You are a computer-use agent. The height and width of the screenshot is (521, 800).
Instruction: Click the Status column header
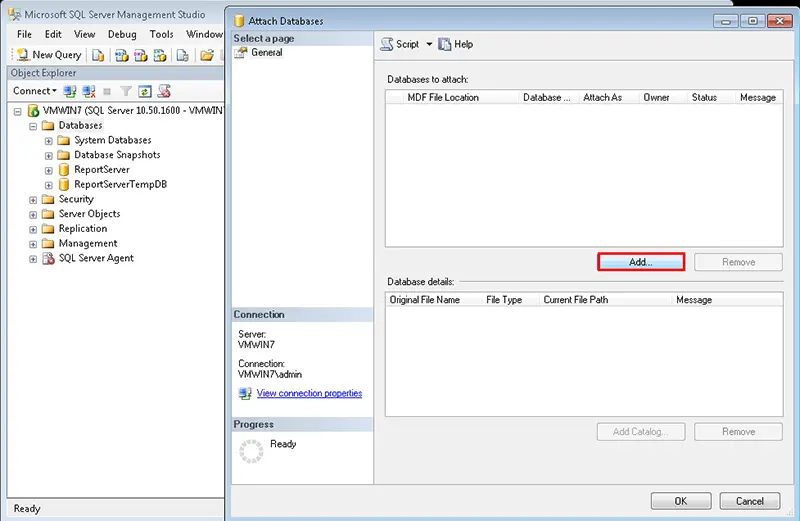click(711, 97)
